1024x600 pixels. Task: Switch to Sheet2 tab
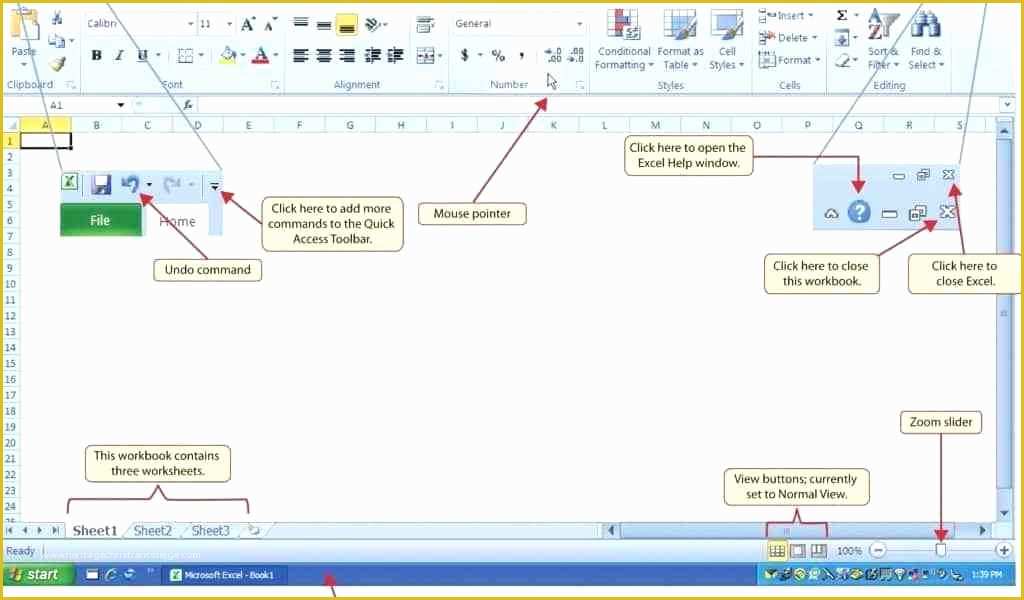pos(152,531)
